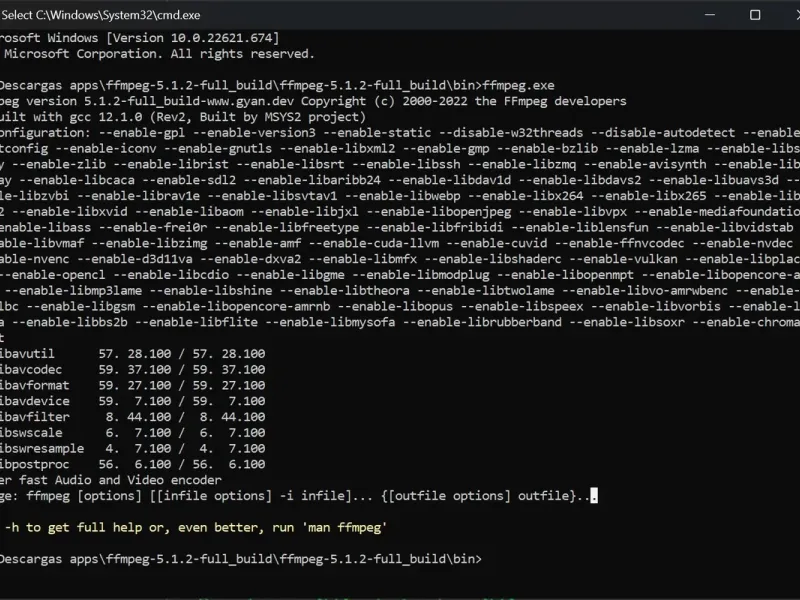Click the libavcodec version line
This screenshot has height=600, width=800.
130,370
